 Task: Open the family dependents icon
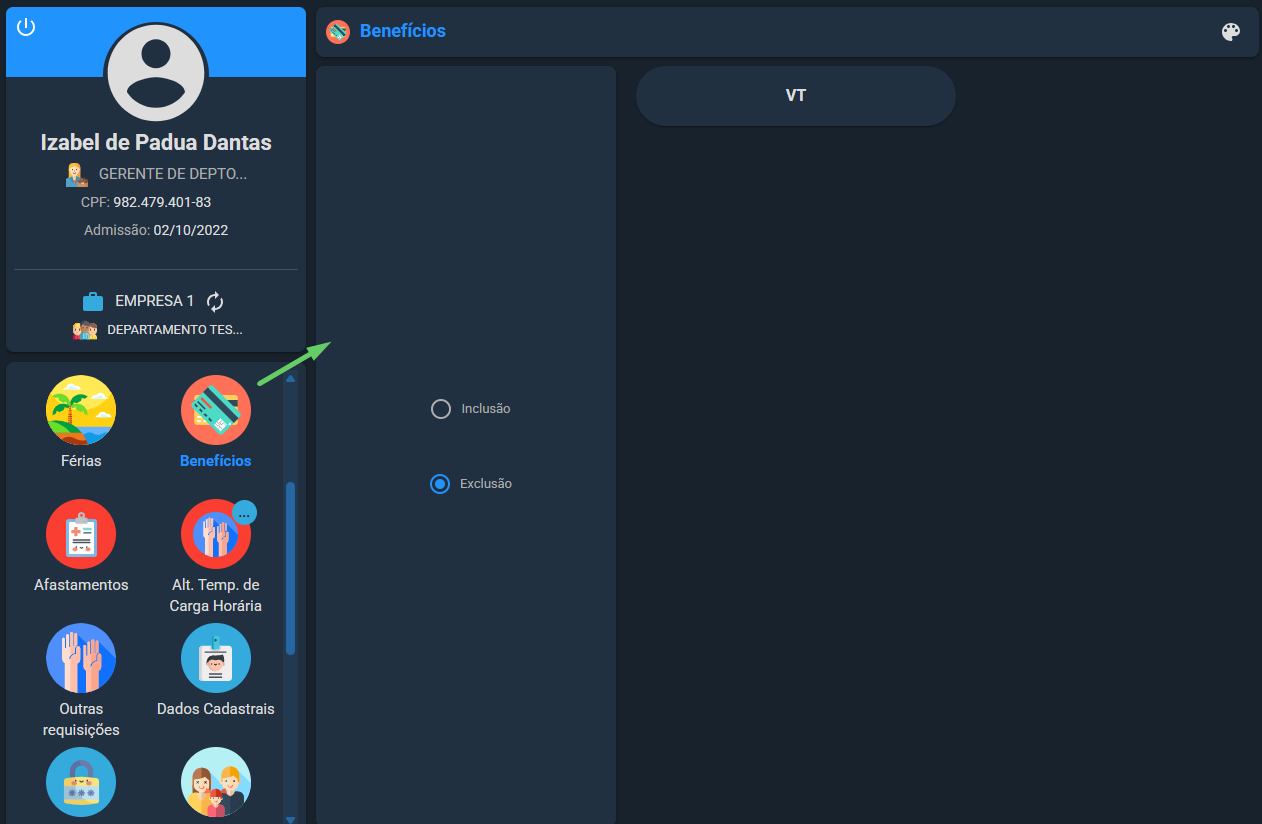pos(216,782)
